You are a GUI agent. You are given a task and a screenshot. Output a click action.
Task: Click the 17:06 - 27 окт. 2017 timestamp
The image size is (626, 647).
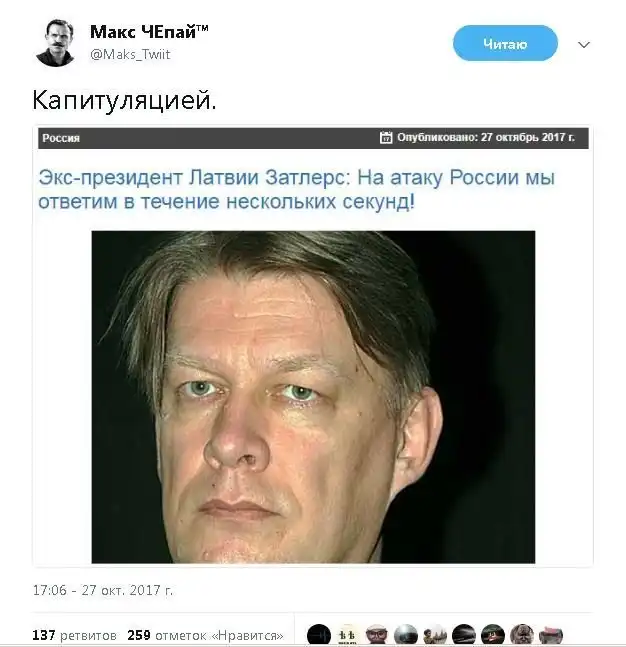coord(103,590)
